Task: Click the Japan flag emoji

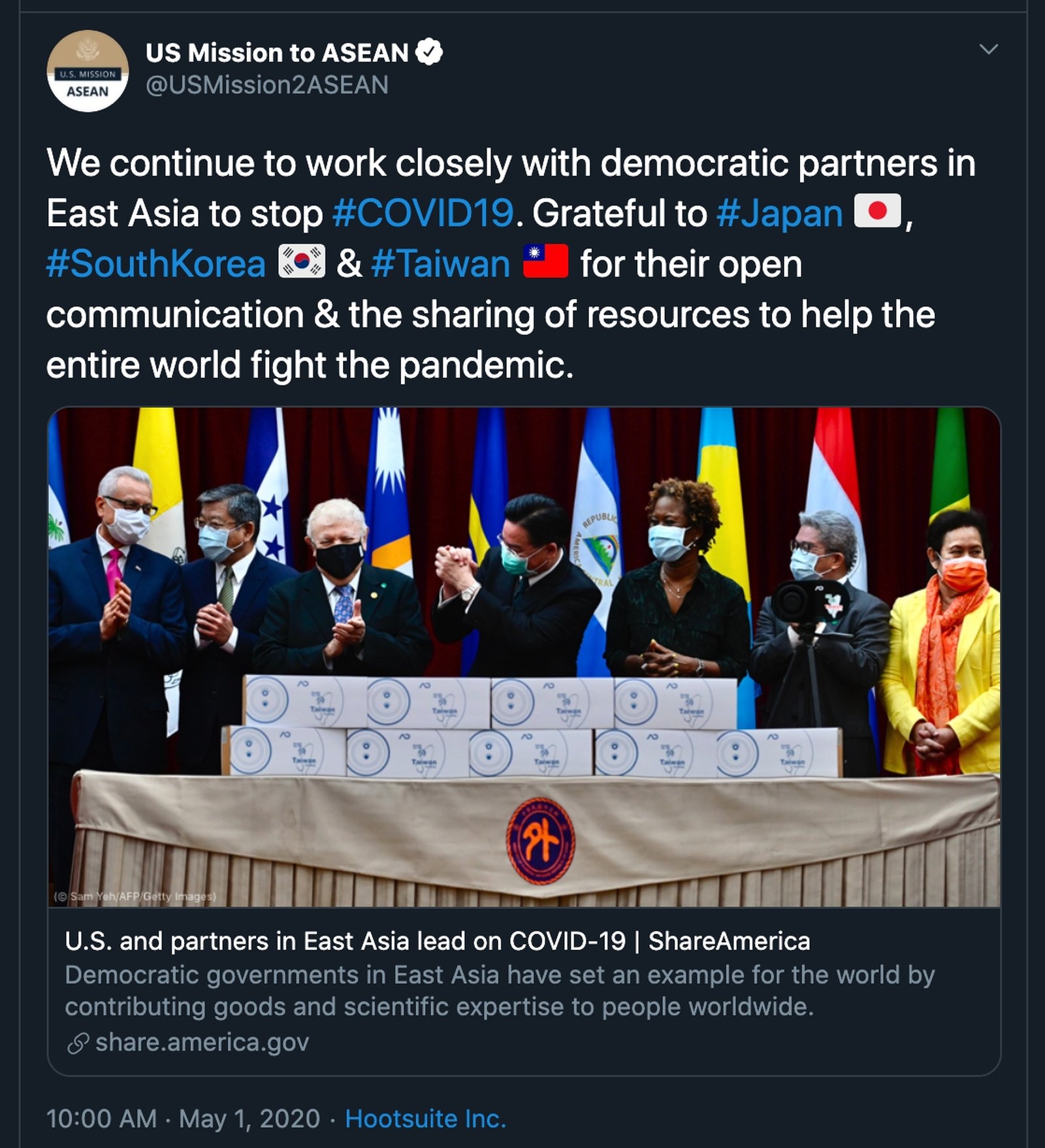Action: point(878,211)
